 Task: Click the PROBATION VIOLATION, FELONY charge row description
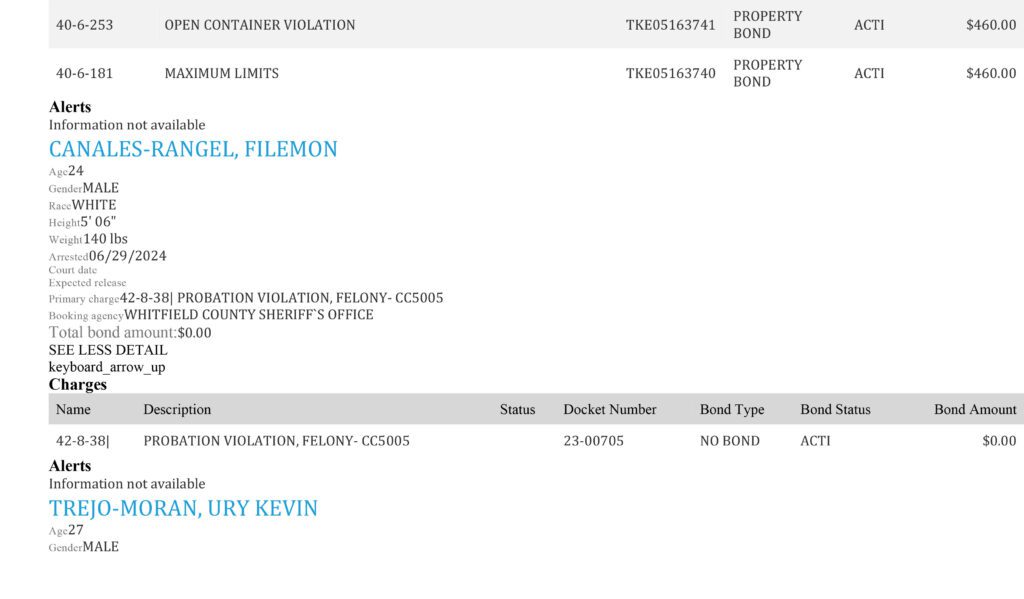(x=276, y=441)
